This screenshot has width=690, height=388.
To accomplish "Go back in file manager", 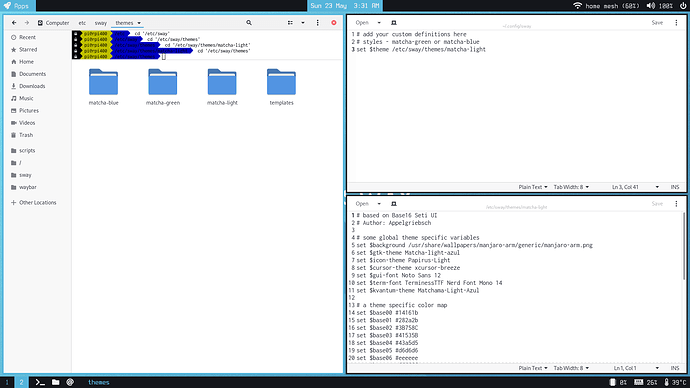I will [x=14, y=23].
